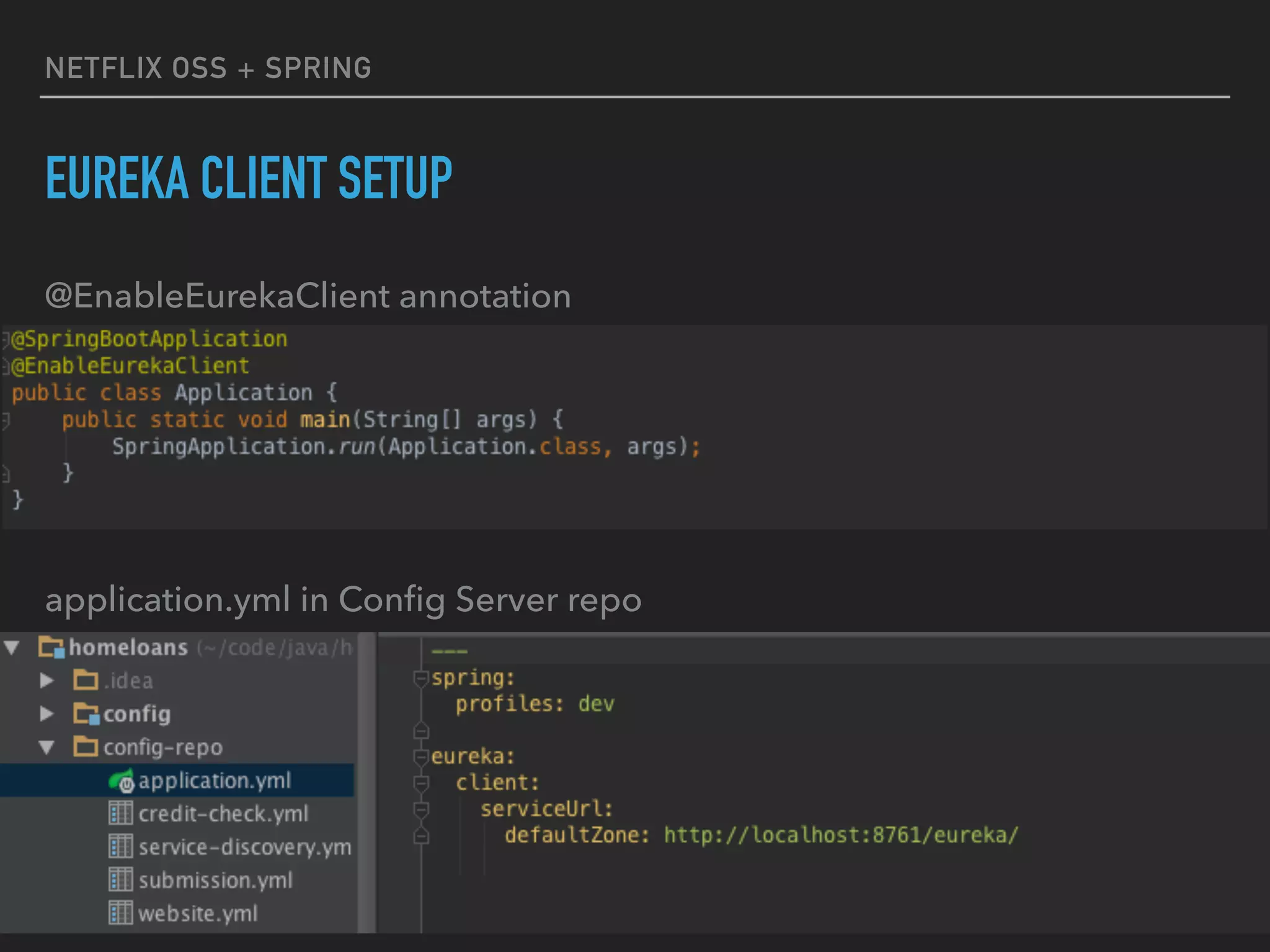Open submission.yml file

point(216,880)
